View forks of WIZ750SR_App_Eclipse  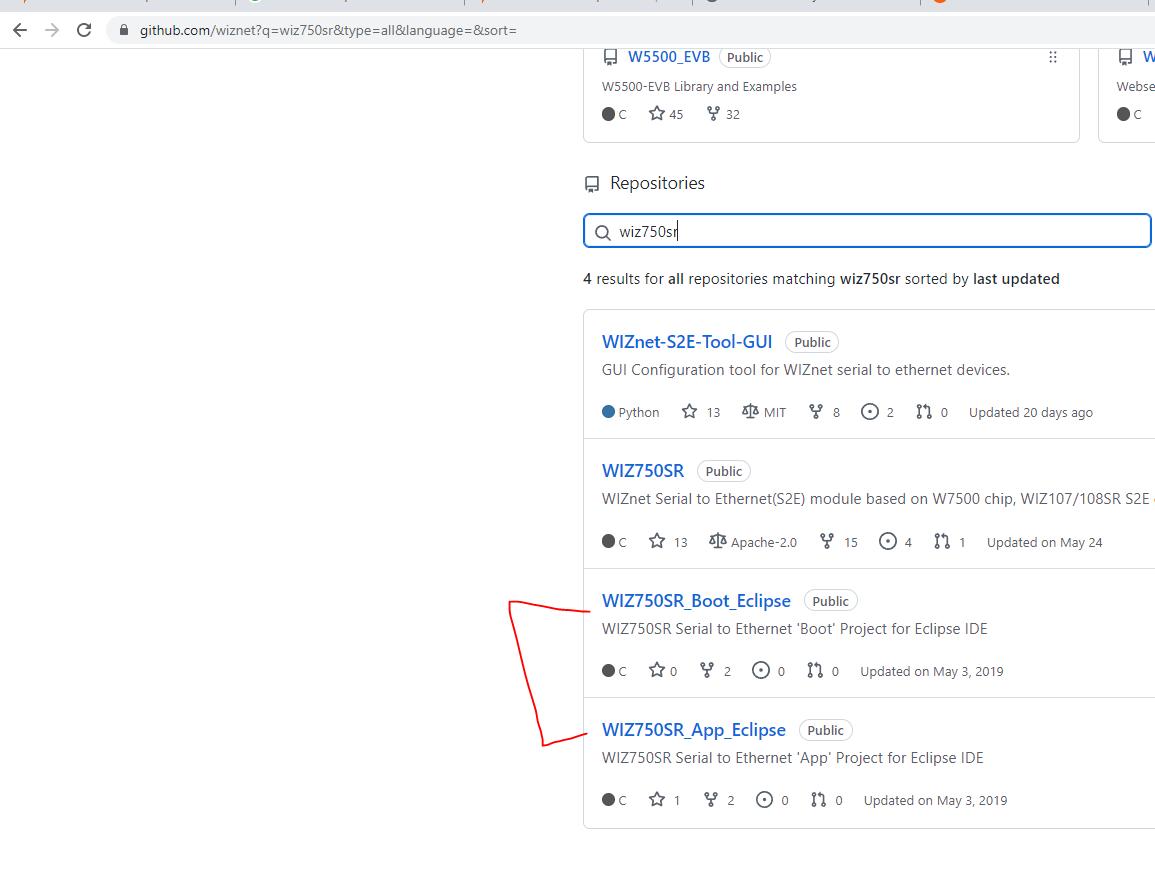pyautogui.click(x=719, y=800)
